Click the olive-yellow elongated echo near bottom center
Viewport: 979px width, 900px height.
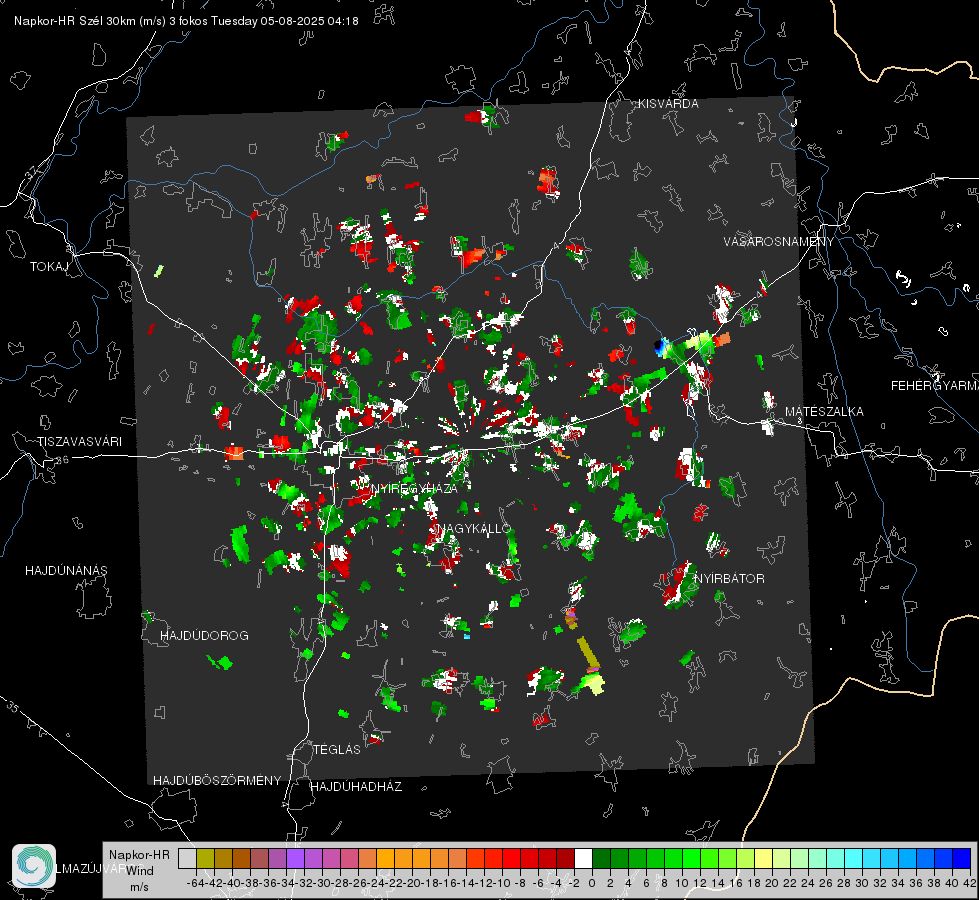(x=588, y=652)
